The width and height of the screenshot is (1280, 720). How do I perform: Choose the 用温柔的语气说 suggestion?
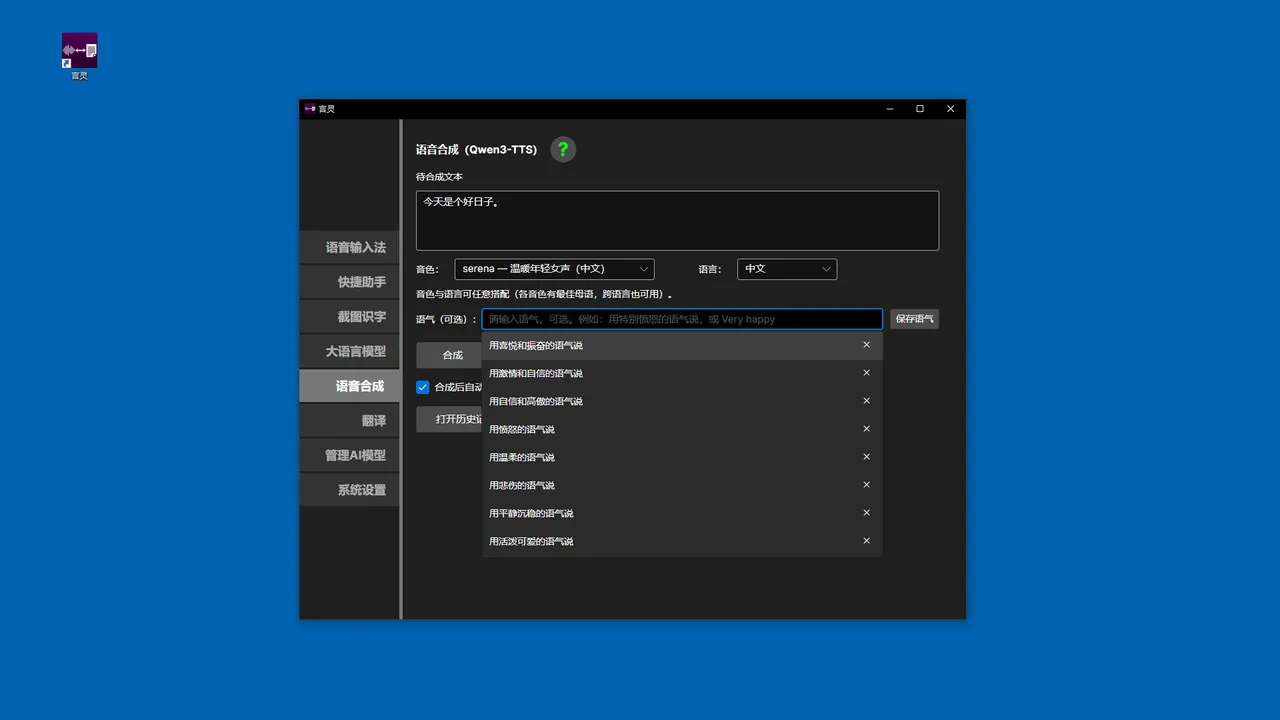[x=682, y=457]
